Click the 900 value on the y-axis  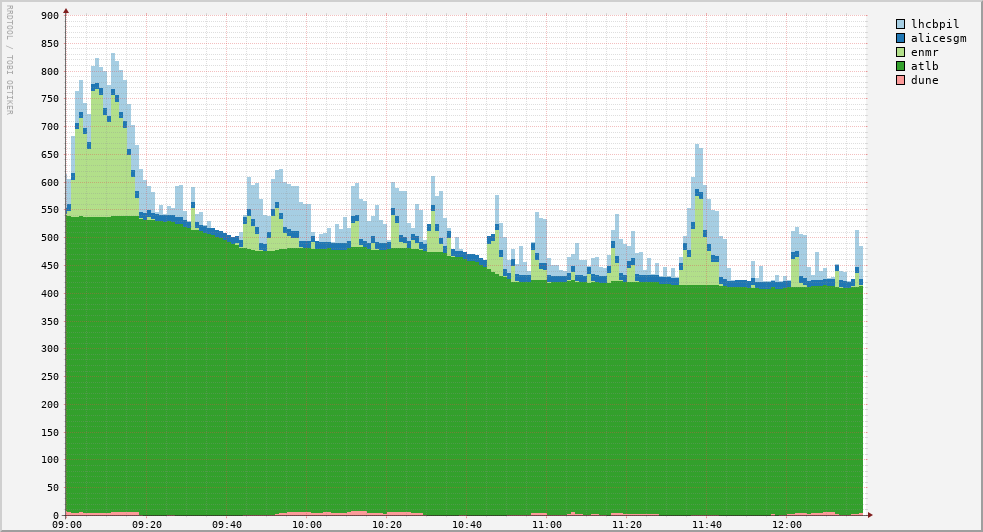(x=49, y=16)
